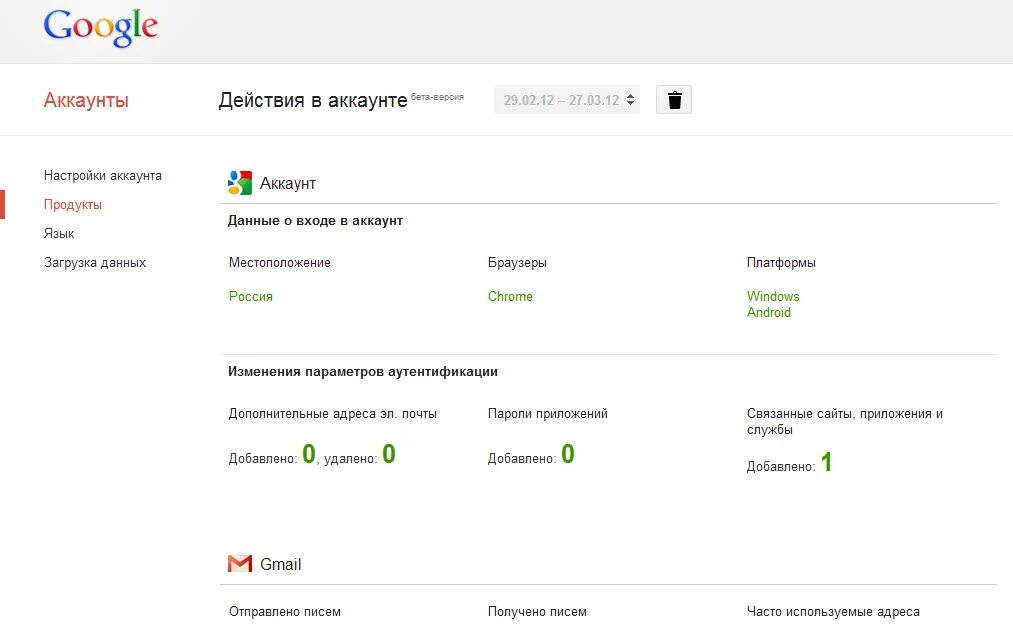Image resolution: width=1013 pixels, height=630 pixels.
Task: Open the Аккаунты heading link
Action: pyautogui.click(x=86, y=100)
